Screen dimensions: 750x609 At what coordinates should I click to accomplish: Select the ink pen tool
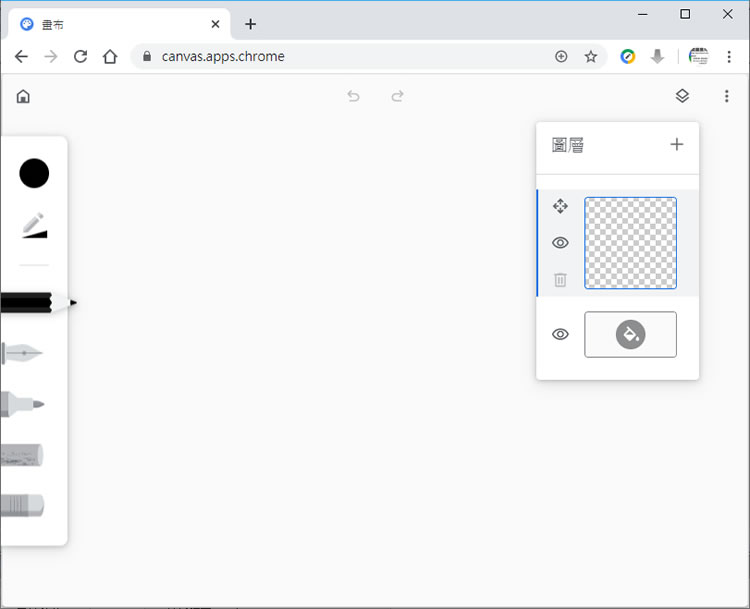24,353
